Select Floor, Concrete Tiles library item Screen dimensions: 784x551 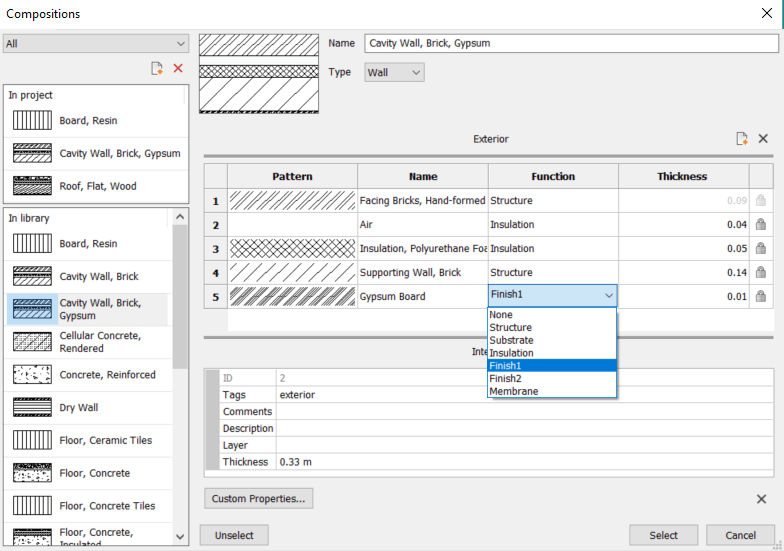88,506
